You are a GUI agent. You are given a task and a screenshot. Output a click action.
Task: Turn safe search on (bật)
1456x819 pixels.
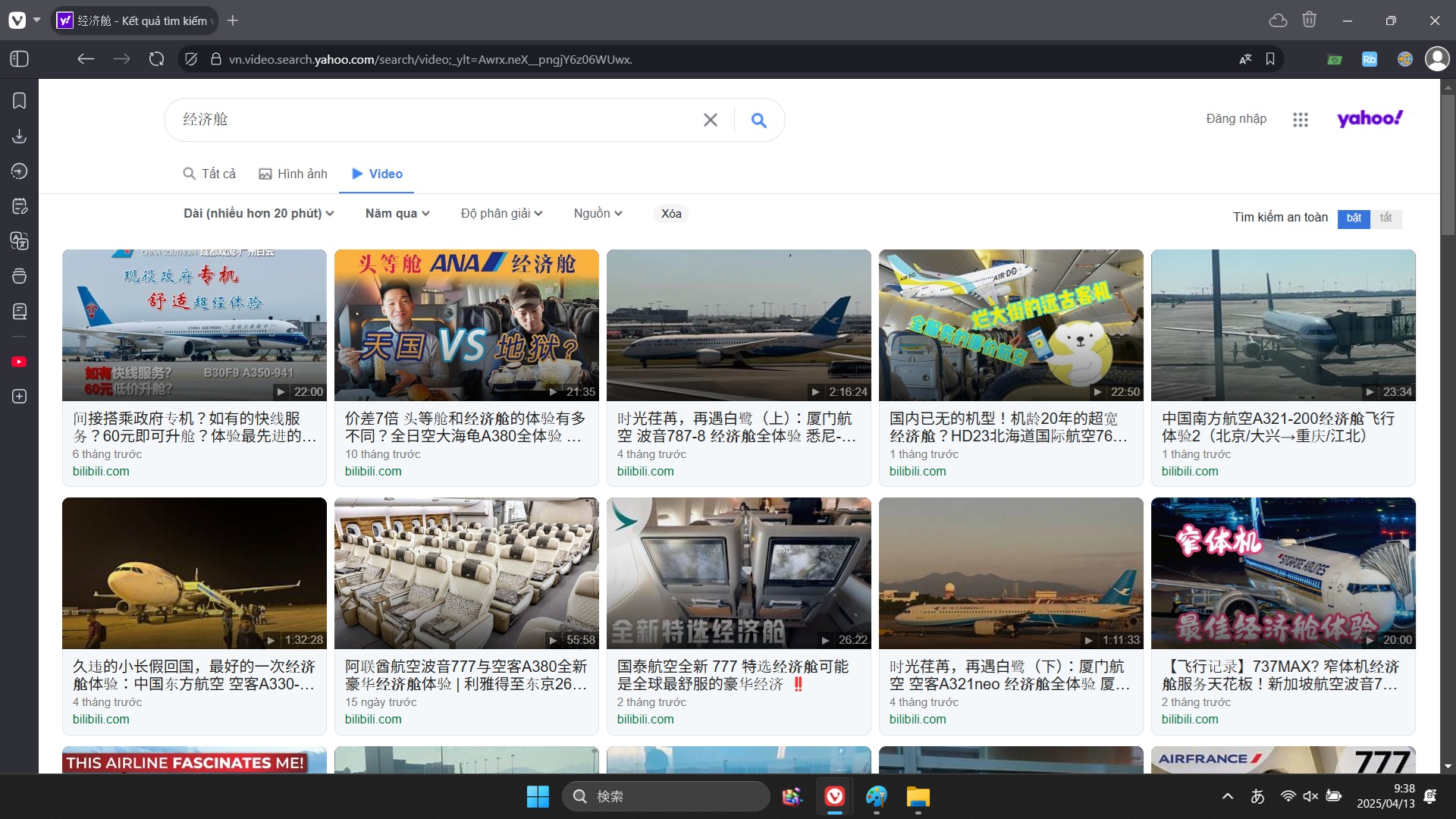pos(1354,218)
